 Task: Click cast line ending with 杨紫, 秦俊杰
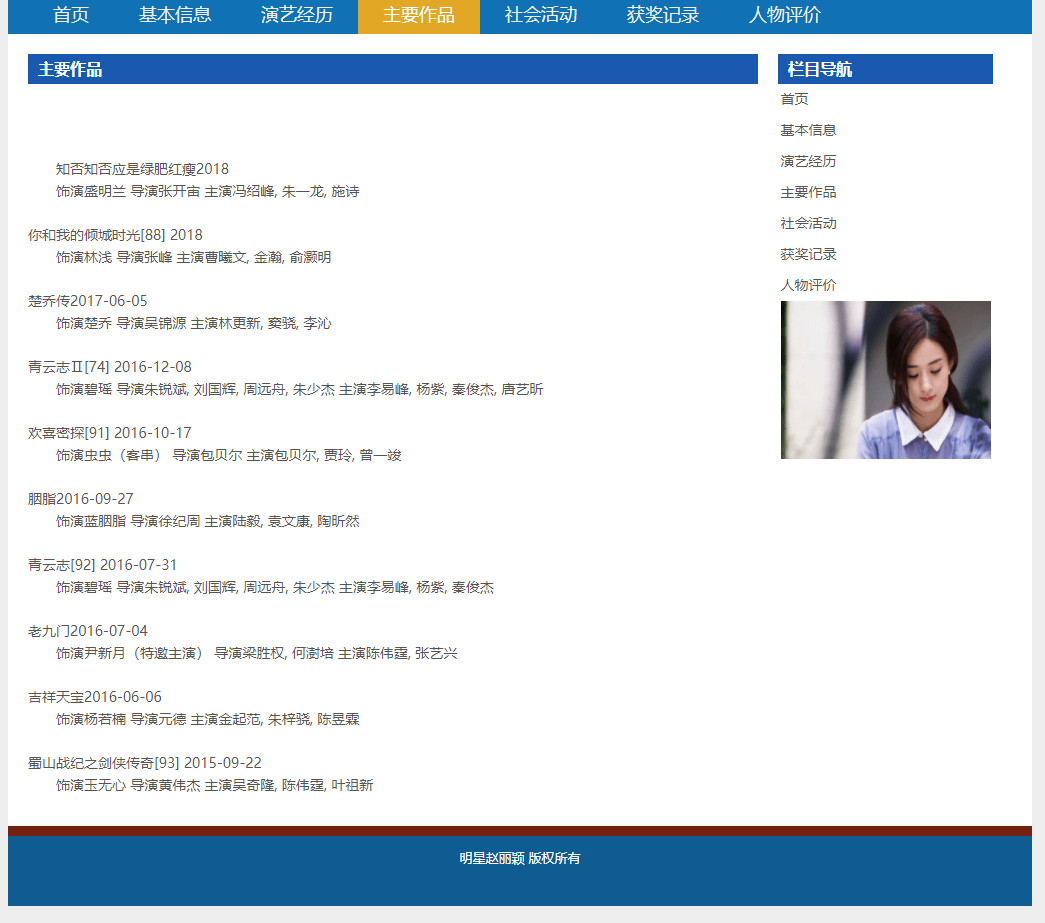[x=275, y=588]
